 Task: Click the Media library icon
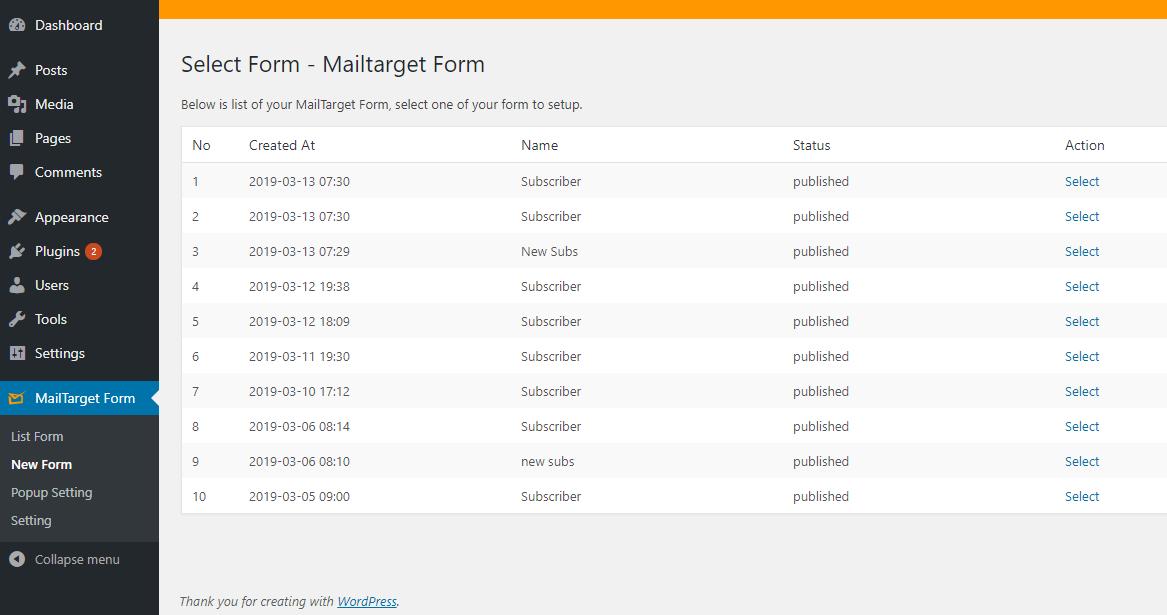click(x=17, y=104)
